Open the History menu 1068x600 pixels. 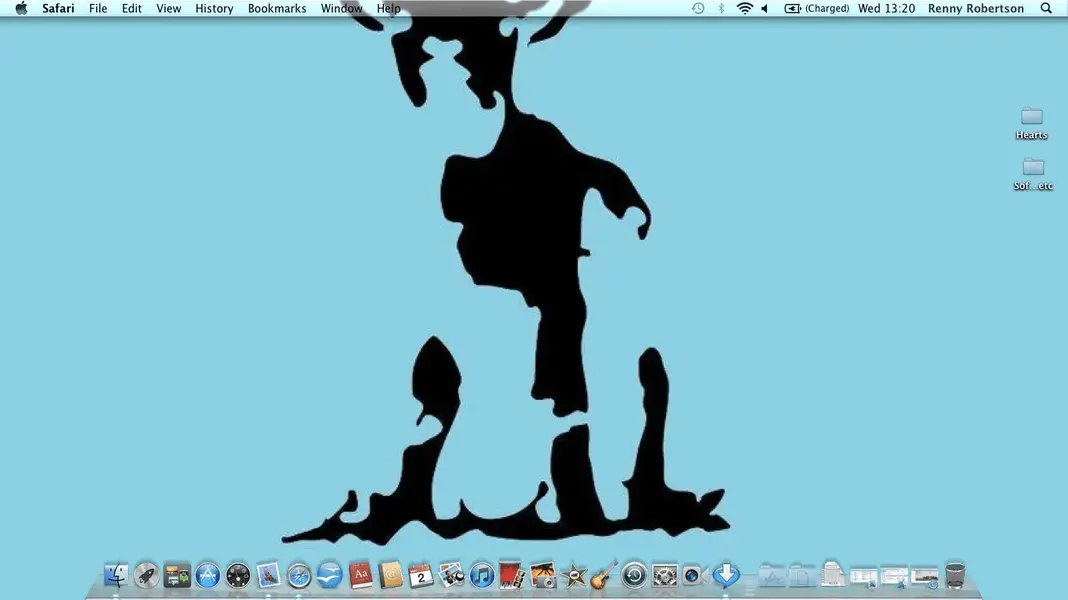[x=214, y=8]
